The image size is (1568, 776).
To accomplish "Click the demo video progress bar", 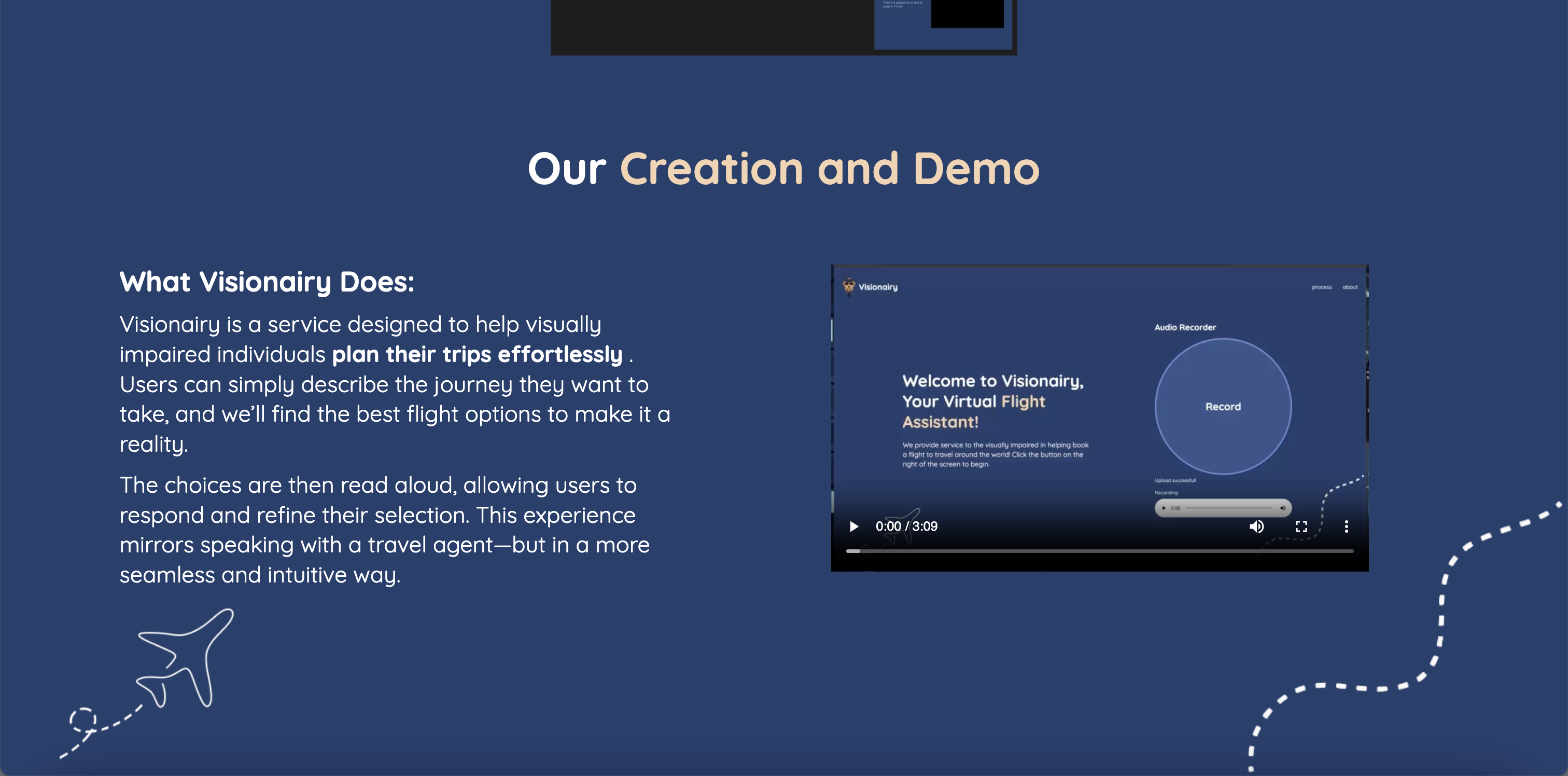I will tap(1099, 551).
